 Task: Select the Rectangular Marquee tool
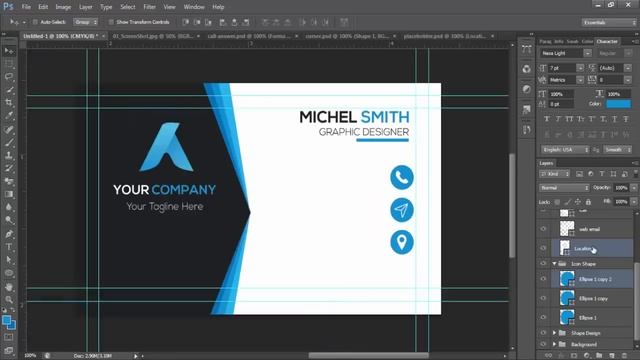[x=9, y=64]
